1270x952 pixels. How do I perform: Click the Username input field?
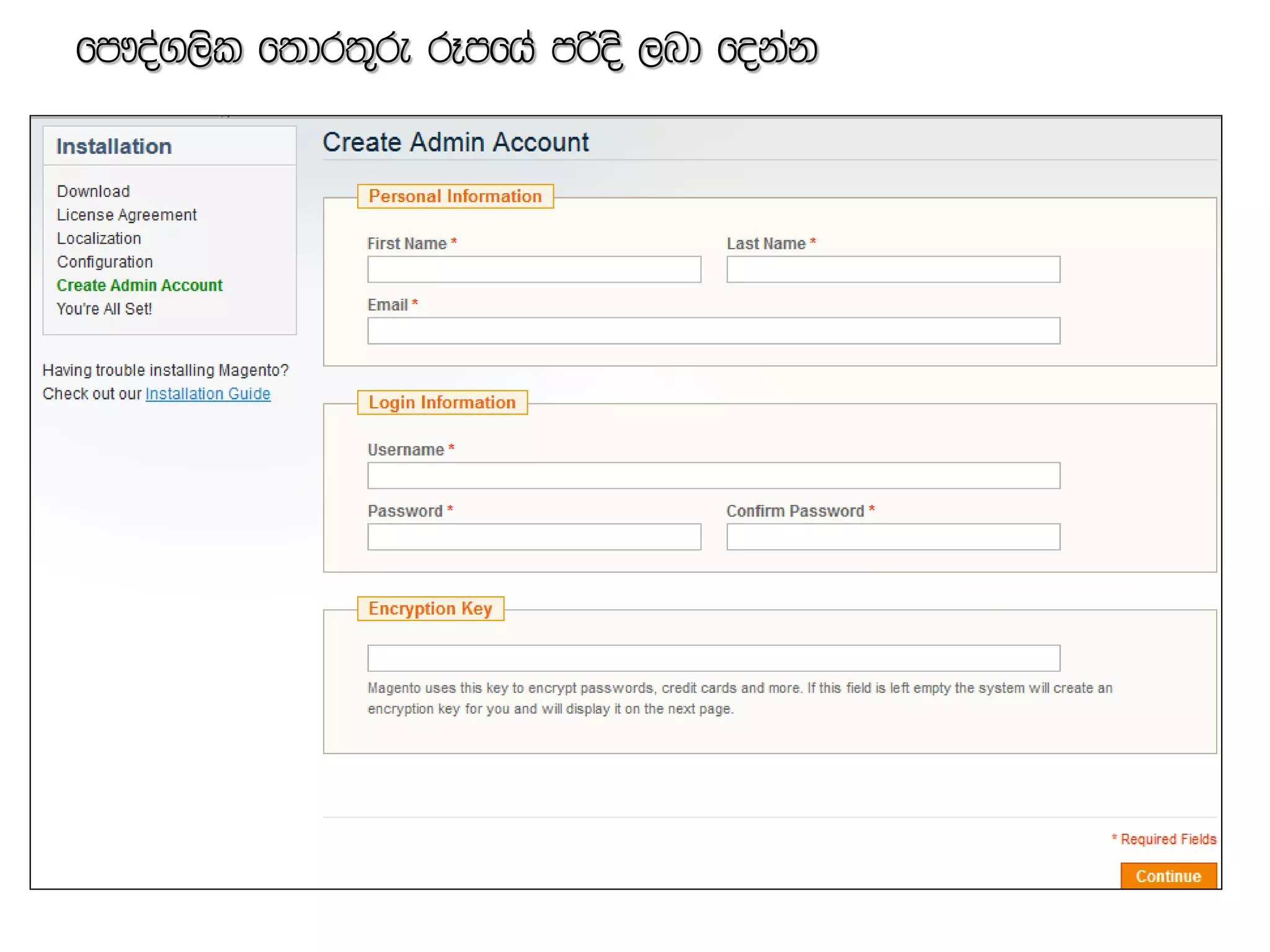[713, 475]
